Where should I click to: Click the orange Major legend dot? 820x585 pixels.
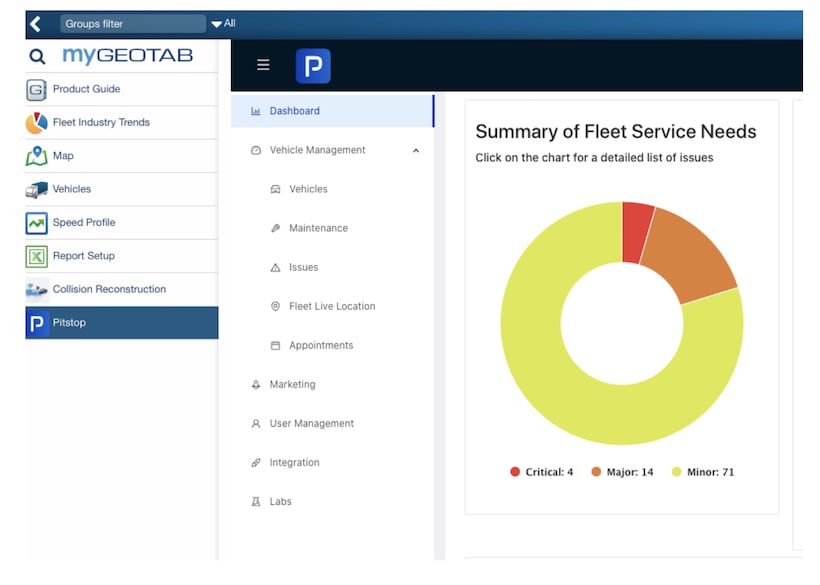[x=596, y=472]
